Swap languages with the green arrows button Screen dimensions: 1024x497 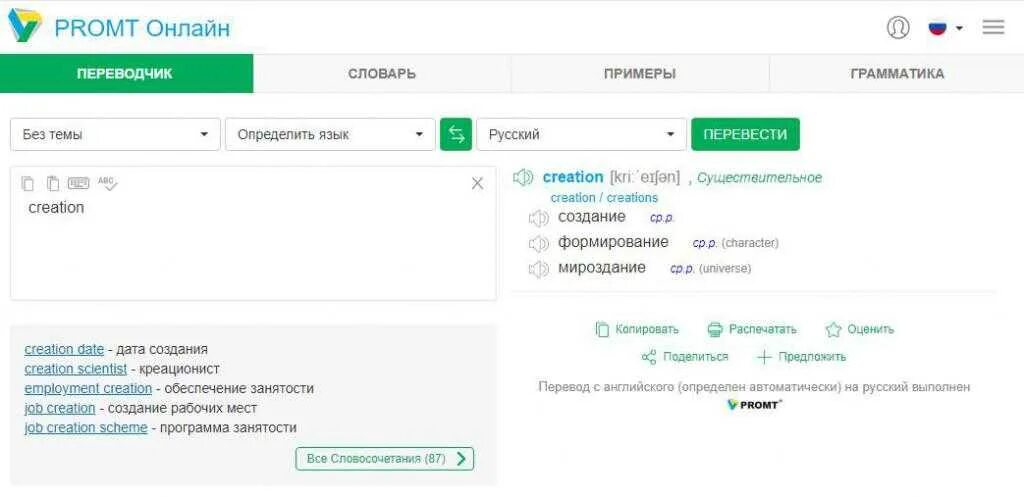click(456, 135)
